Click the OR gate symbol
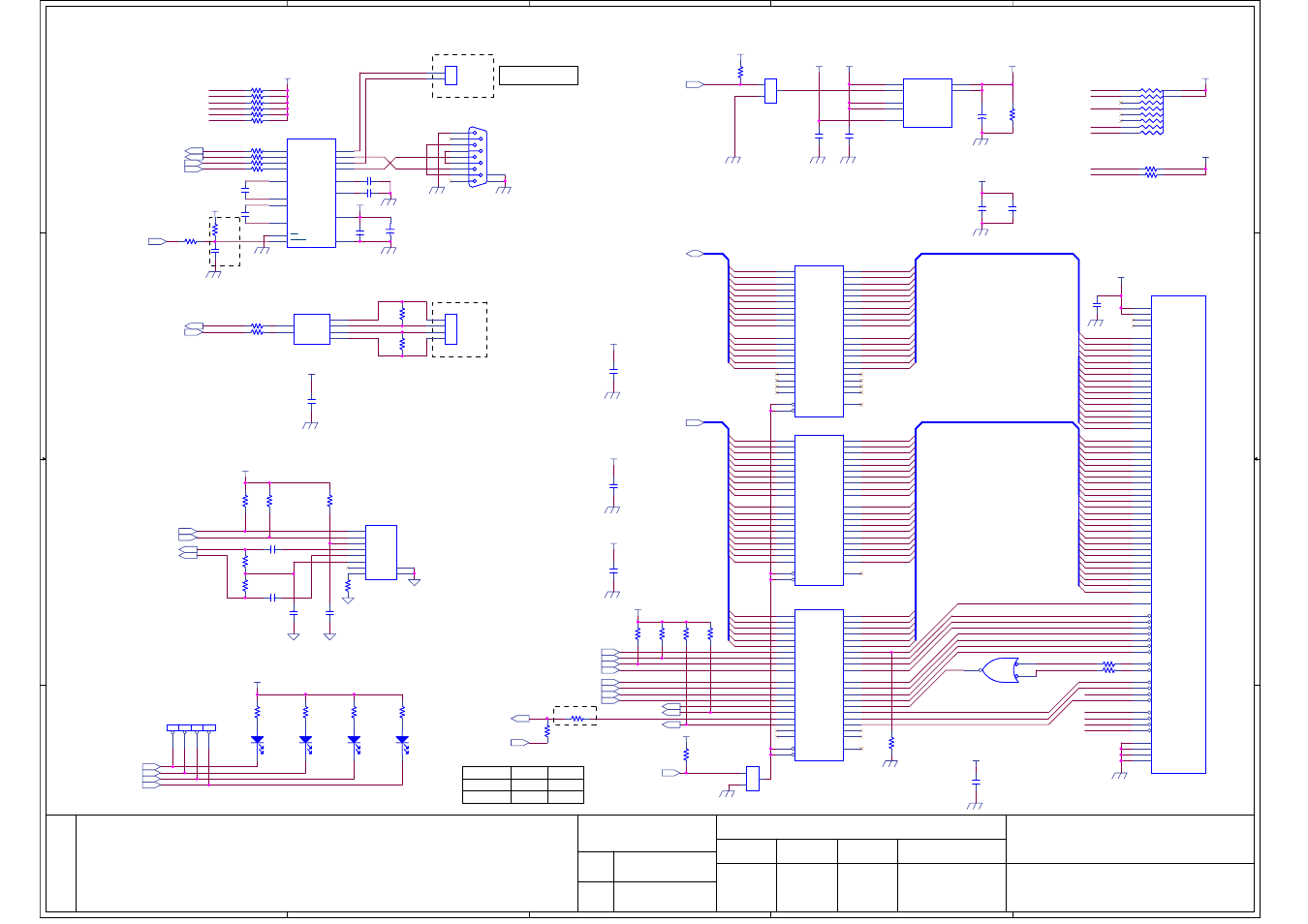The width and height of the screenshot is (1308, 924). tap(1000, 669)
